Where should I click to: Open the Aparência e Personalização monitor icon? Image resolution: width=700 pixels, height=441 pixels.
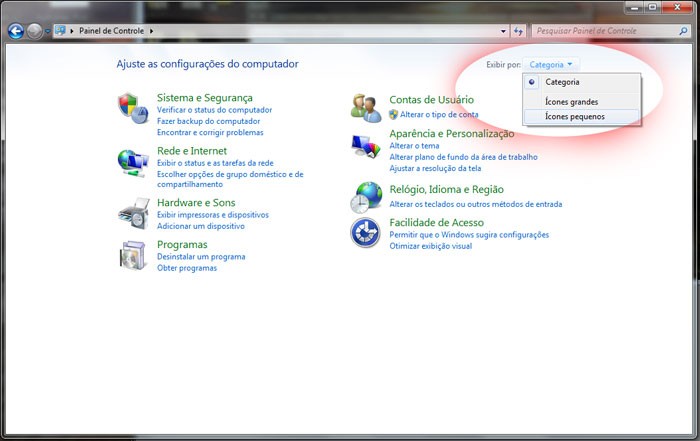point(366,146)
